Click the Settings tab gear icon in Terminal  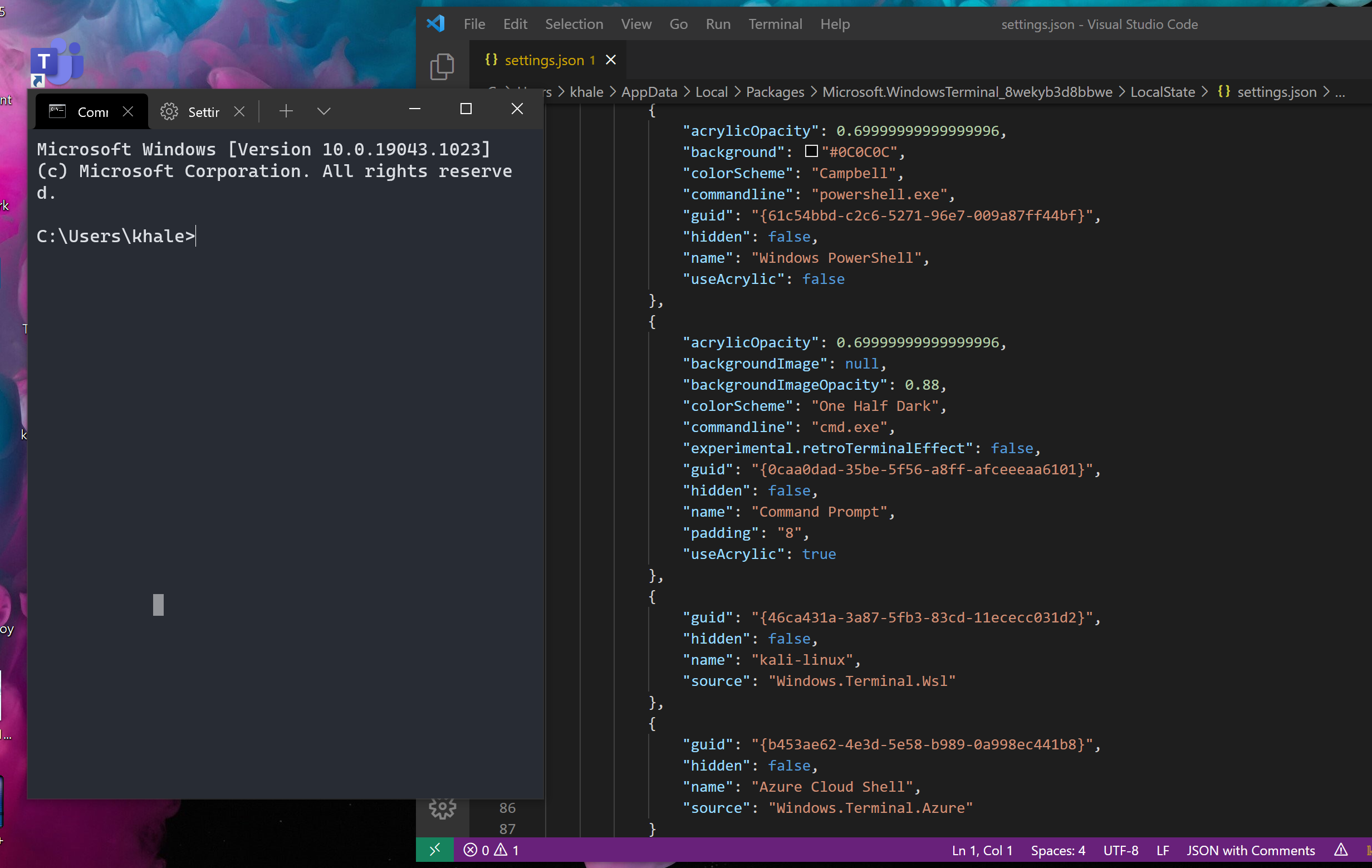pyautogui.click(x=169, y=112)
